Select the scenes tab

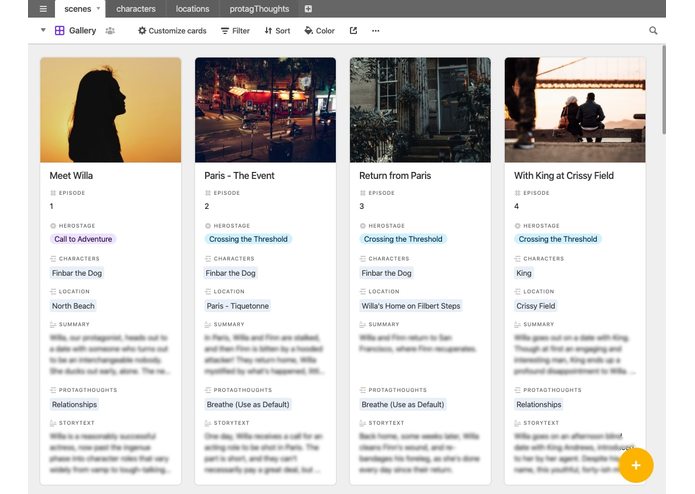(78, 9)
